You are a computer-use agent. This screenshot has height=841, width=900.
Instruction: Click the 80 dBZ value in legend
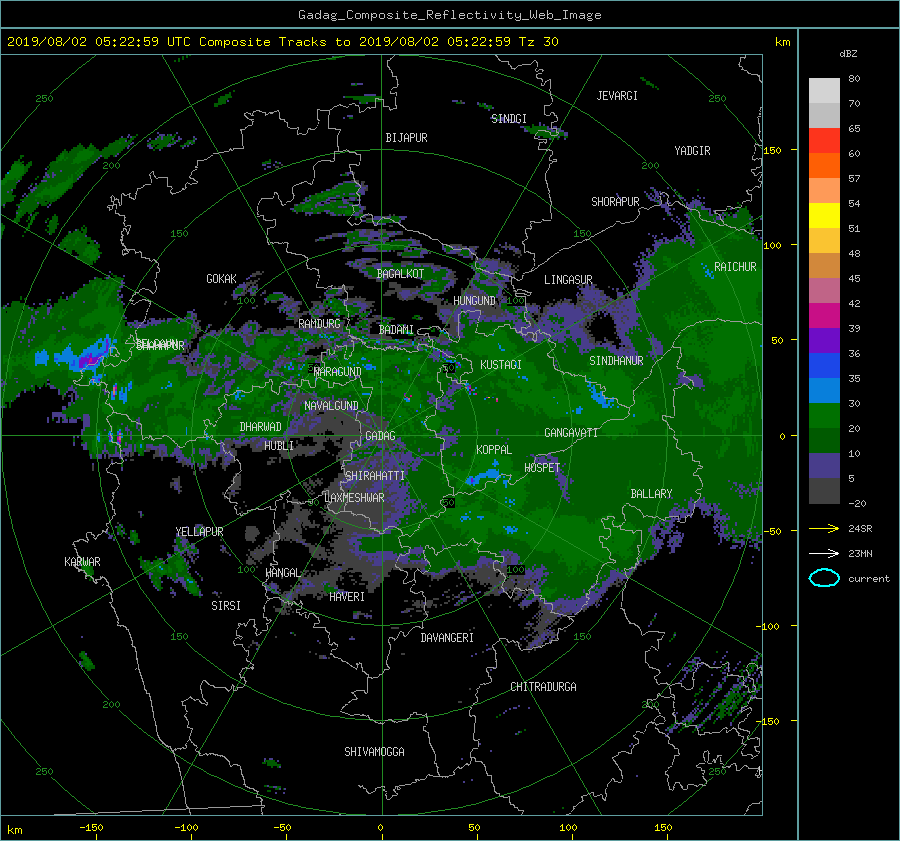tap(854, 79)
